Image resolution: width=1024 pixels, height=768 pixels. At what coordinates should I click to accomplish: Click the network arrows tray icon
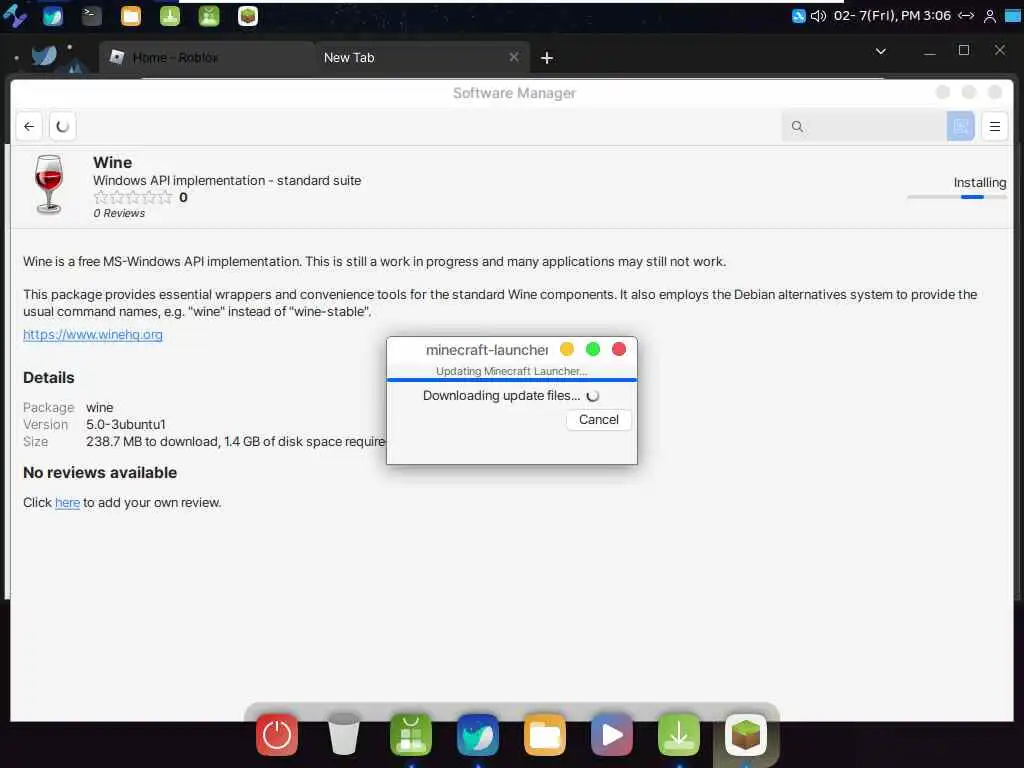[966, 16]
